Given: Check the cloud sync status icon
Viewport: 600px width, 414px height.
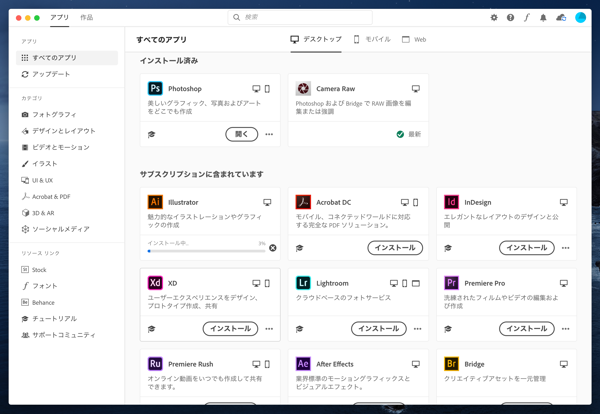Looking at the screenshot, I should 561,18.
